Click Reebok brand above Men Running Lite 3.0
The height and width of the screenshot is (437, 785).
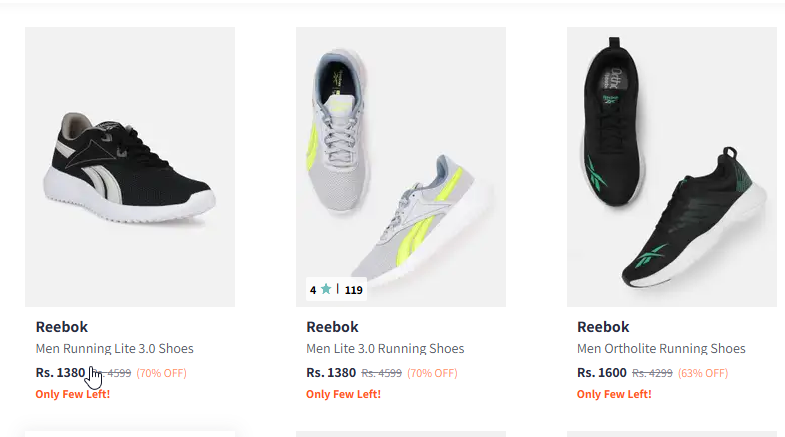61,327
